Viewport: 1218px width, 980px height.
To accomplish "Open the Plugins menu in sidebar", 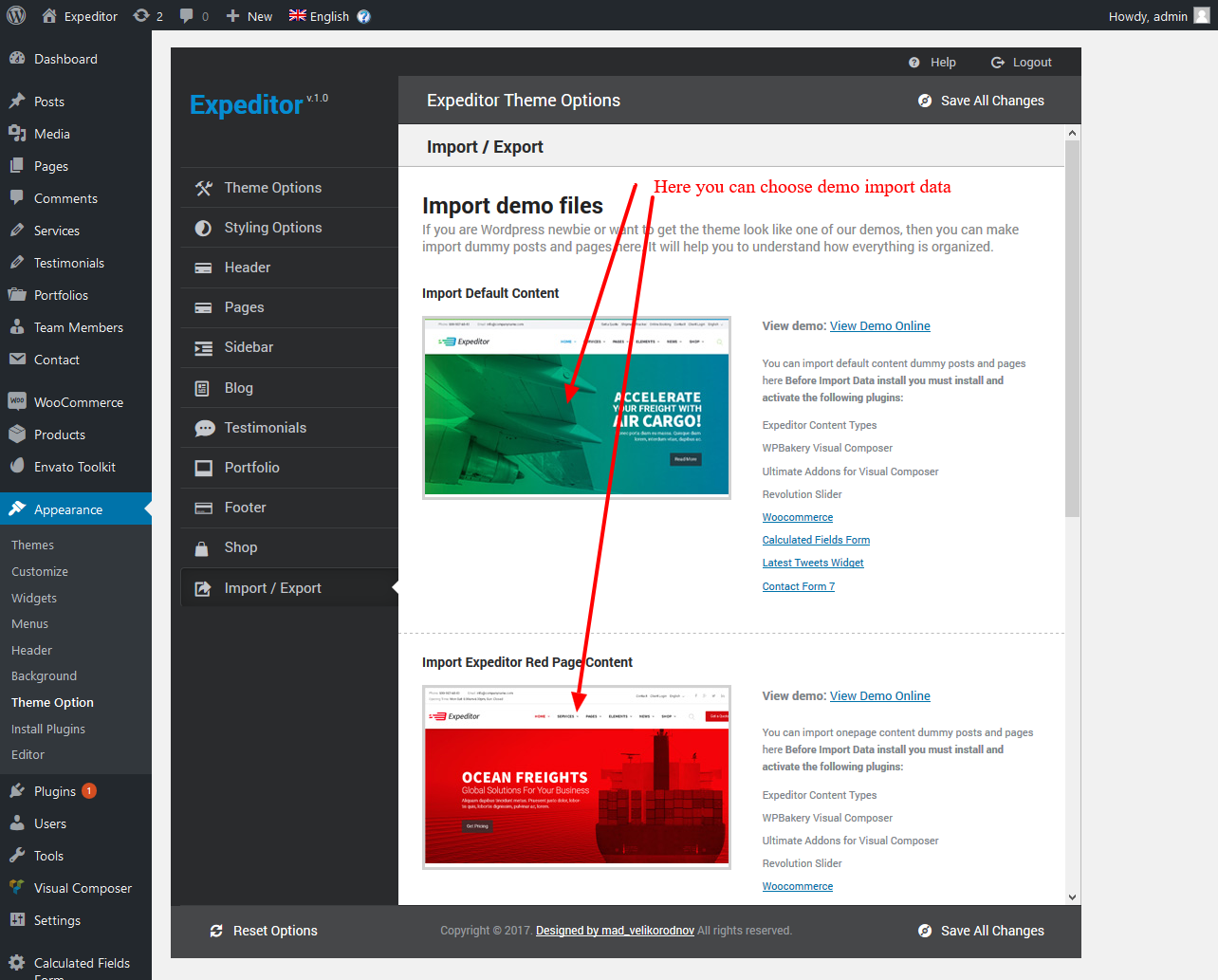I will 54,791.
